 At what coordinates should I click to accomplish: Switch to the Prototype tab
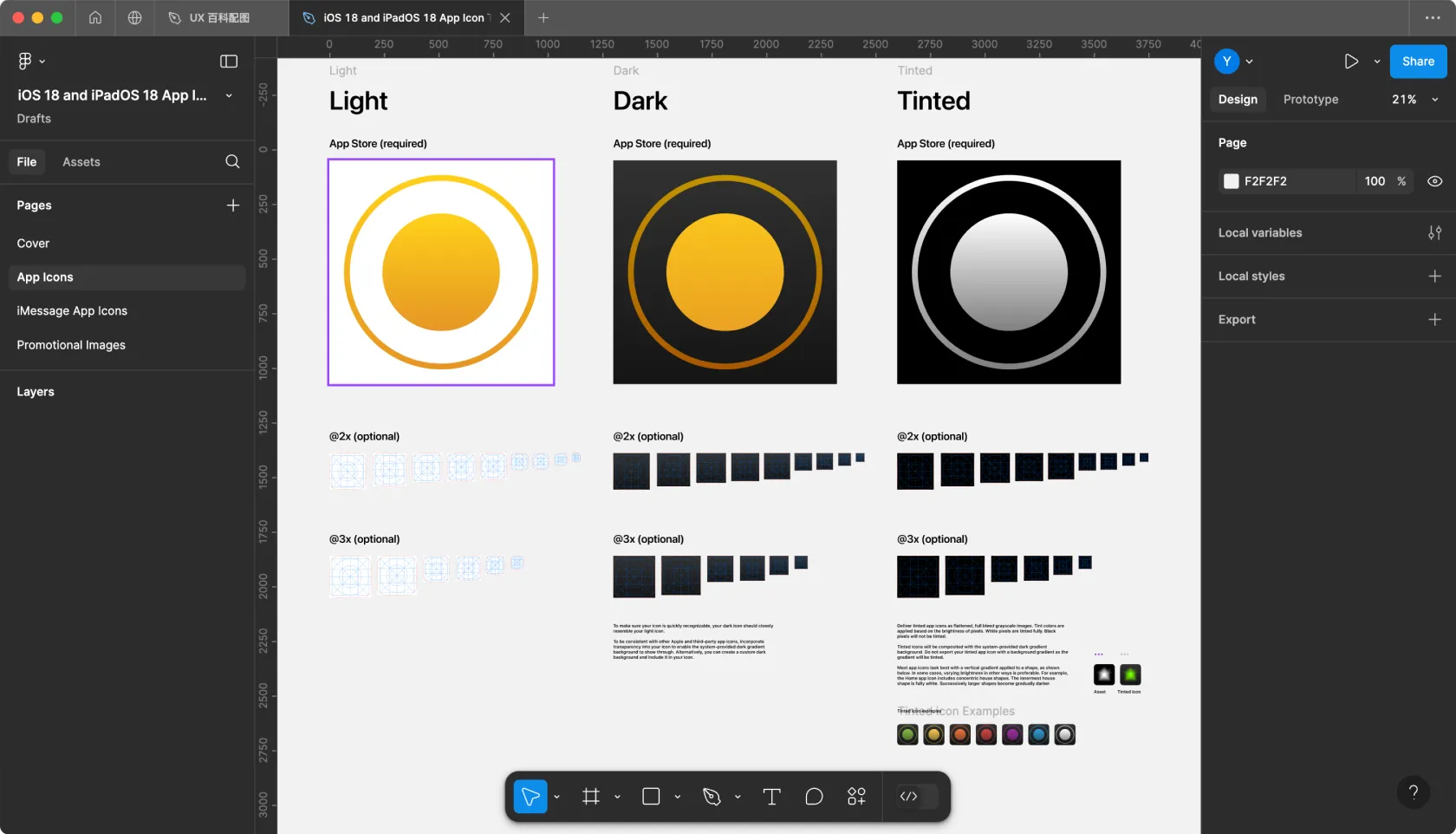coord(1310,100)
